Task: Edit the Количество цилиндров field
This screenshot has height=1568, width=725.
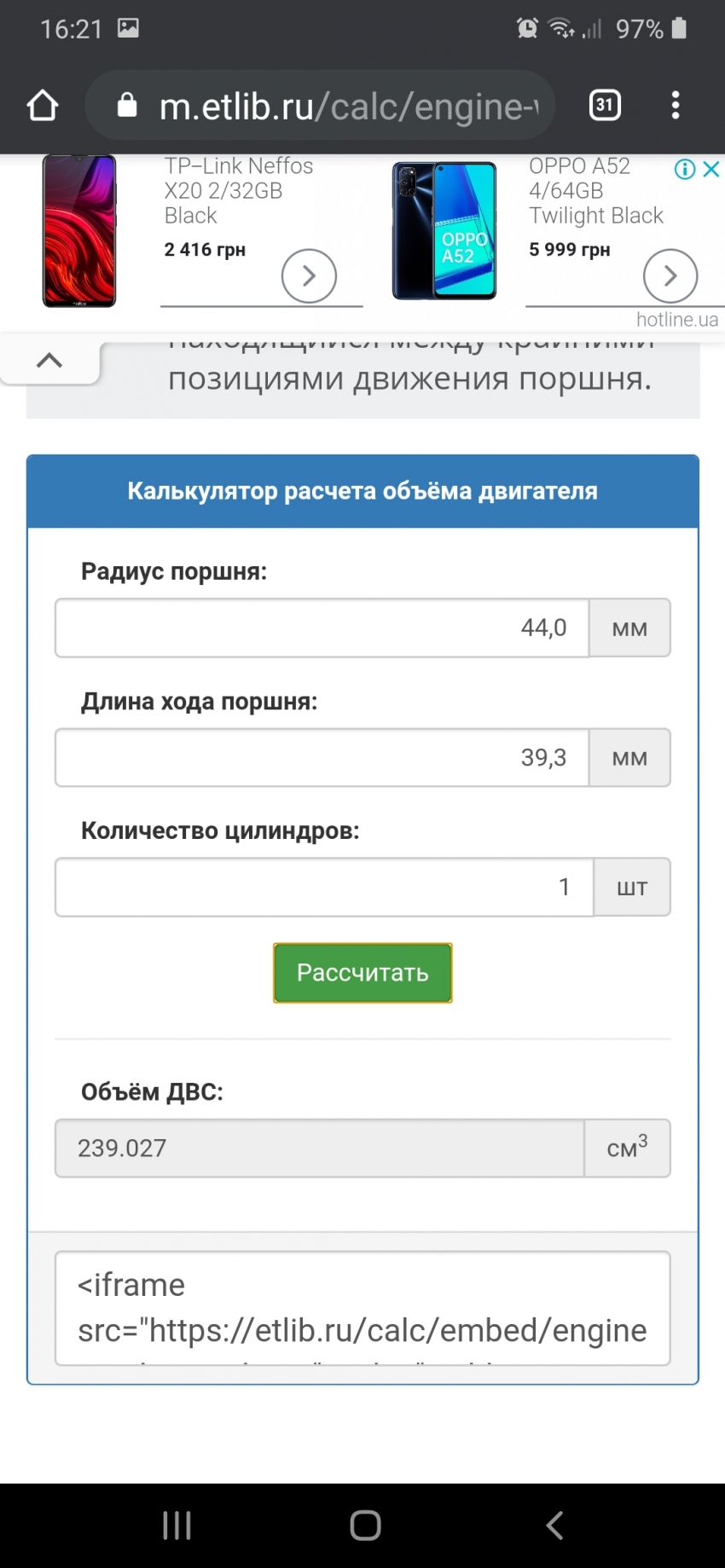Action: 324,888
